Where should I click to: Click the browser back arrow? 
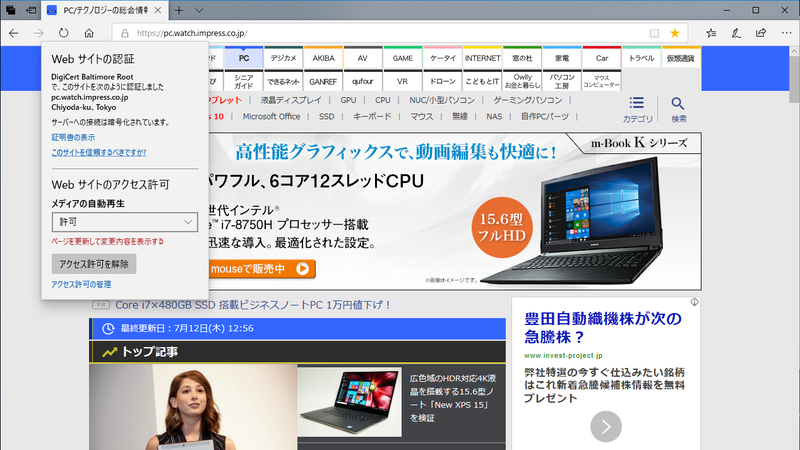coord(14,33)
